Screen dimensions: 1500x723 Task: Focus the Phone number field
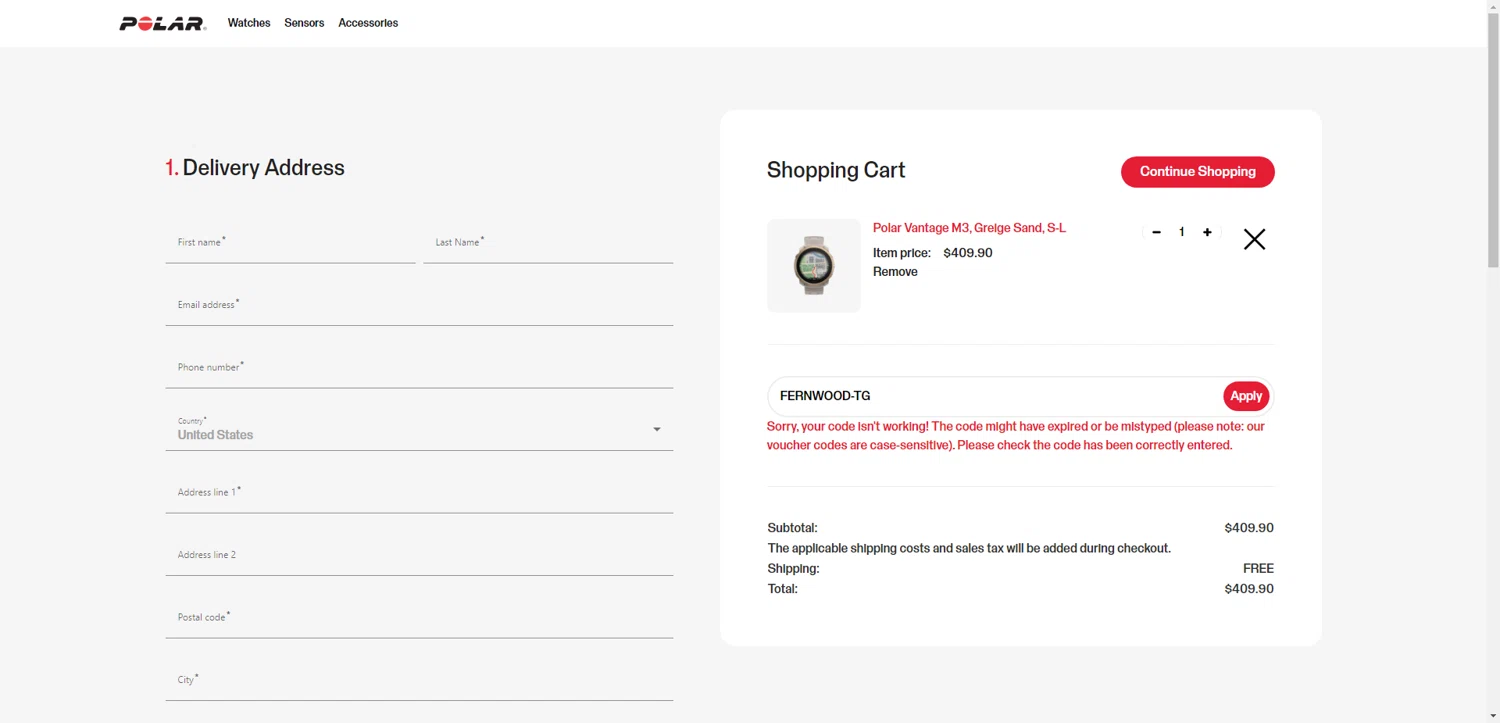(419, 368)
